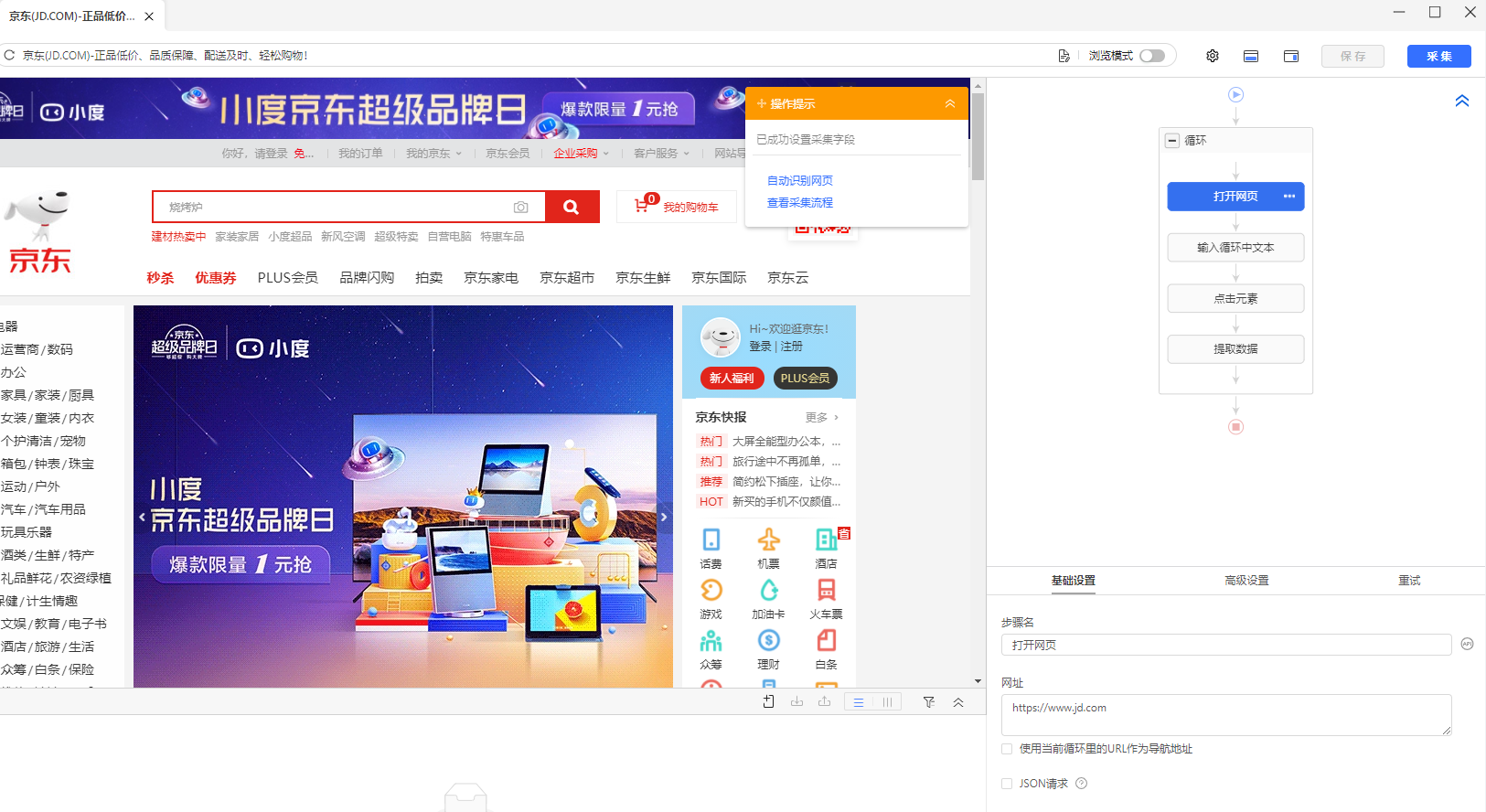The image size is (1486, 812).
Task: Open 我的购物车 shopping cart
Action: 677,208
